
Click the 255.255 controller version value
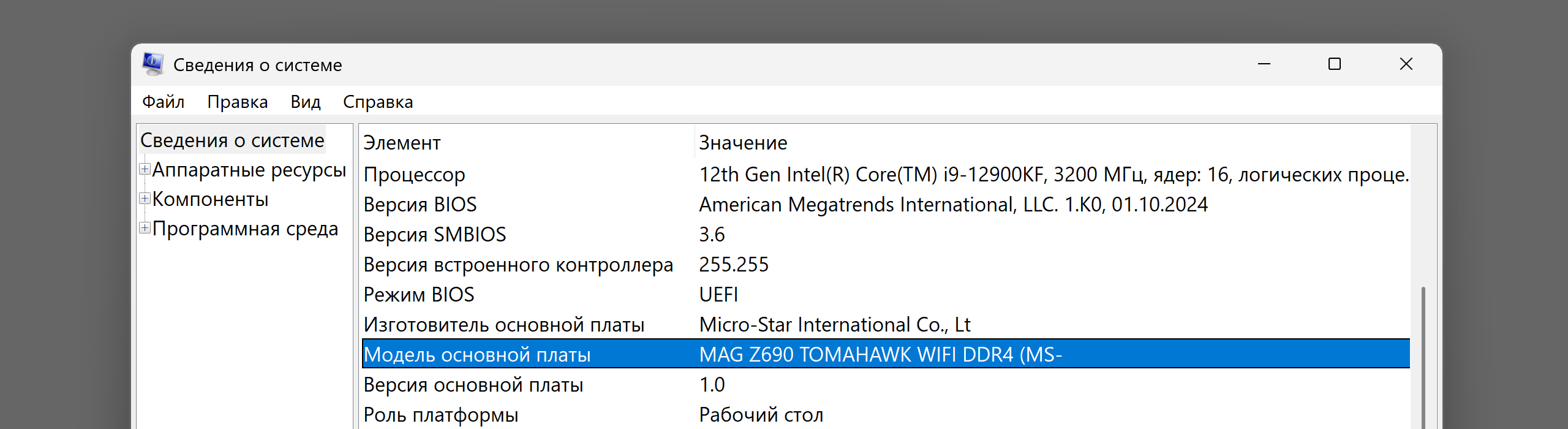734,265
